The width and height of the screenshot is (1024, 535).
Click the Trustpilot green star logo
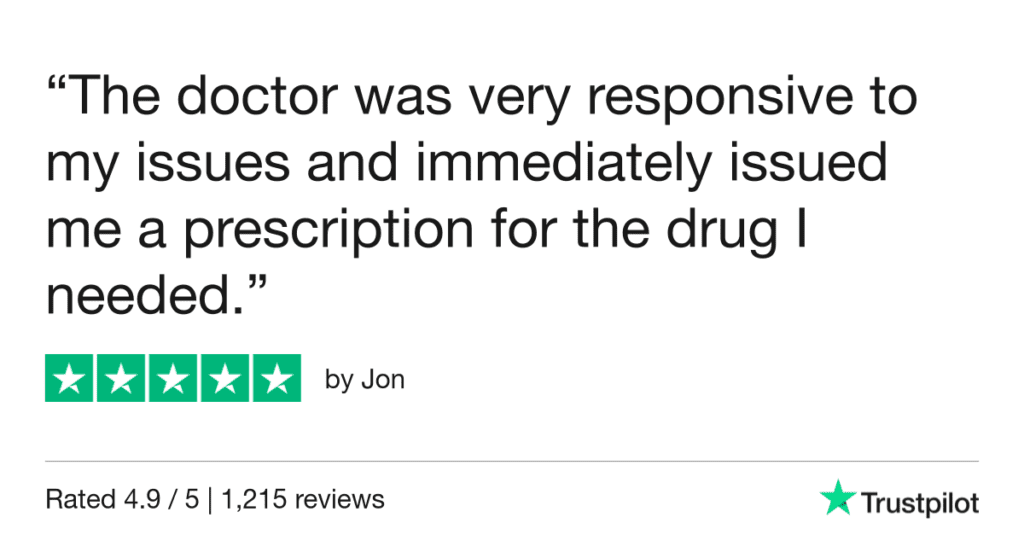[835, 497]
